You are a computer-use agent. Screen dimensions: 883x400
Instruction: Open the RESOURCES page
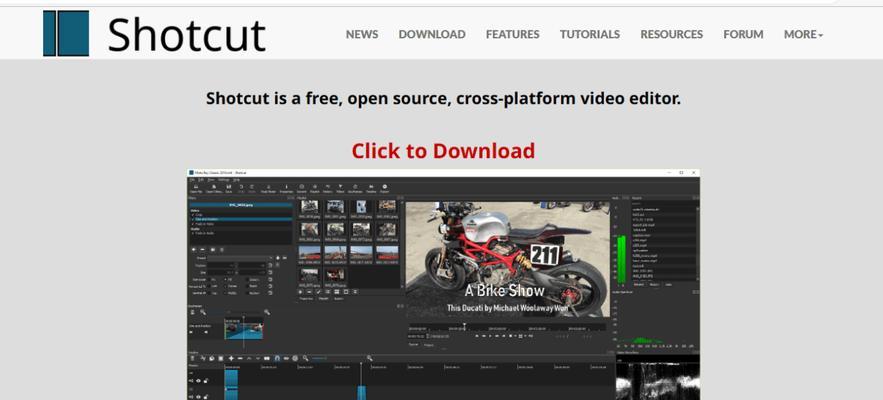tap(671, 34)
